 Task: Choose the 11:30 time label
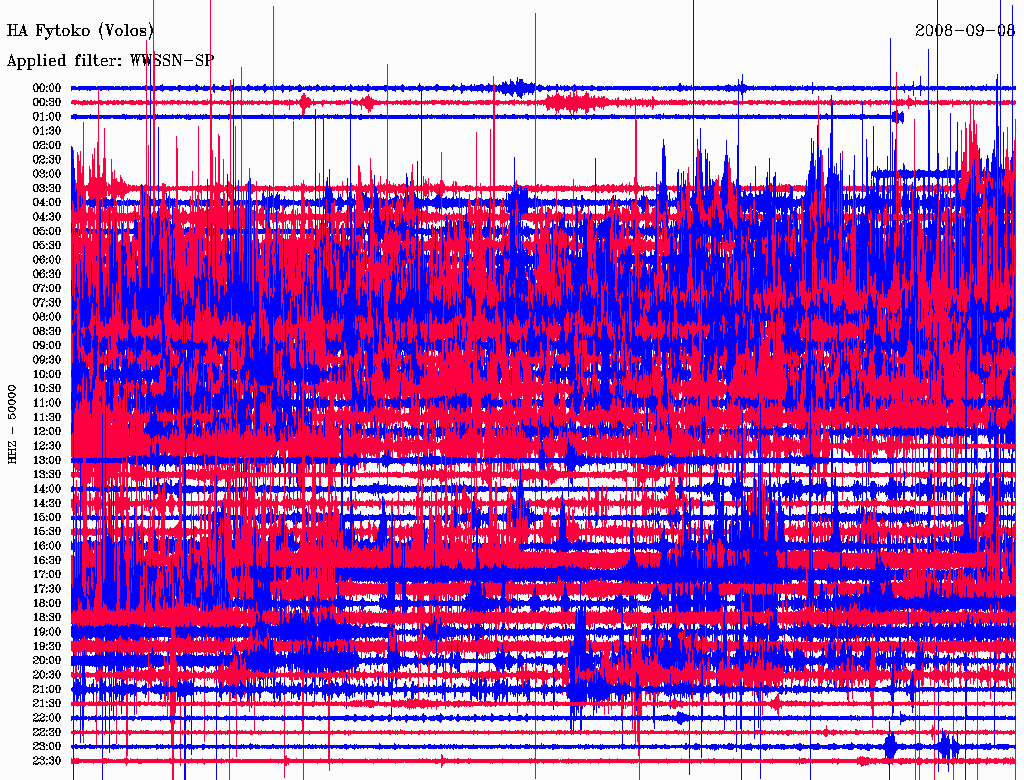47,417
